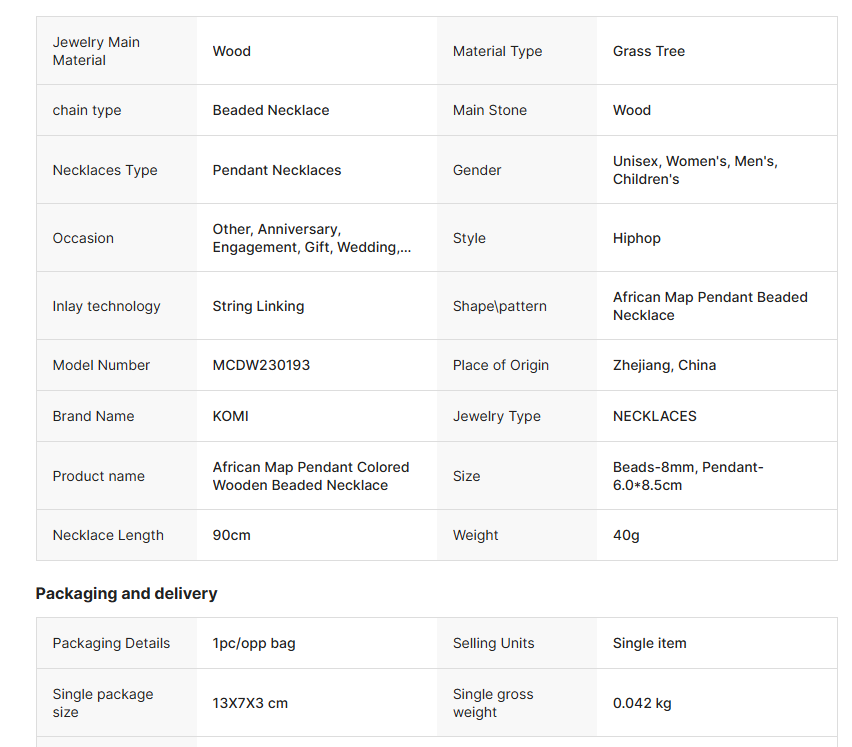Click the "Pendant Necklaces" value
This screenshot has height=747, width=852.
[x=276, y=170]
